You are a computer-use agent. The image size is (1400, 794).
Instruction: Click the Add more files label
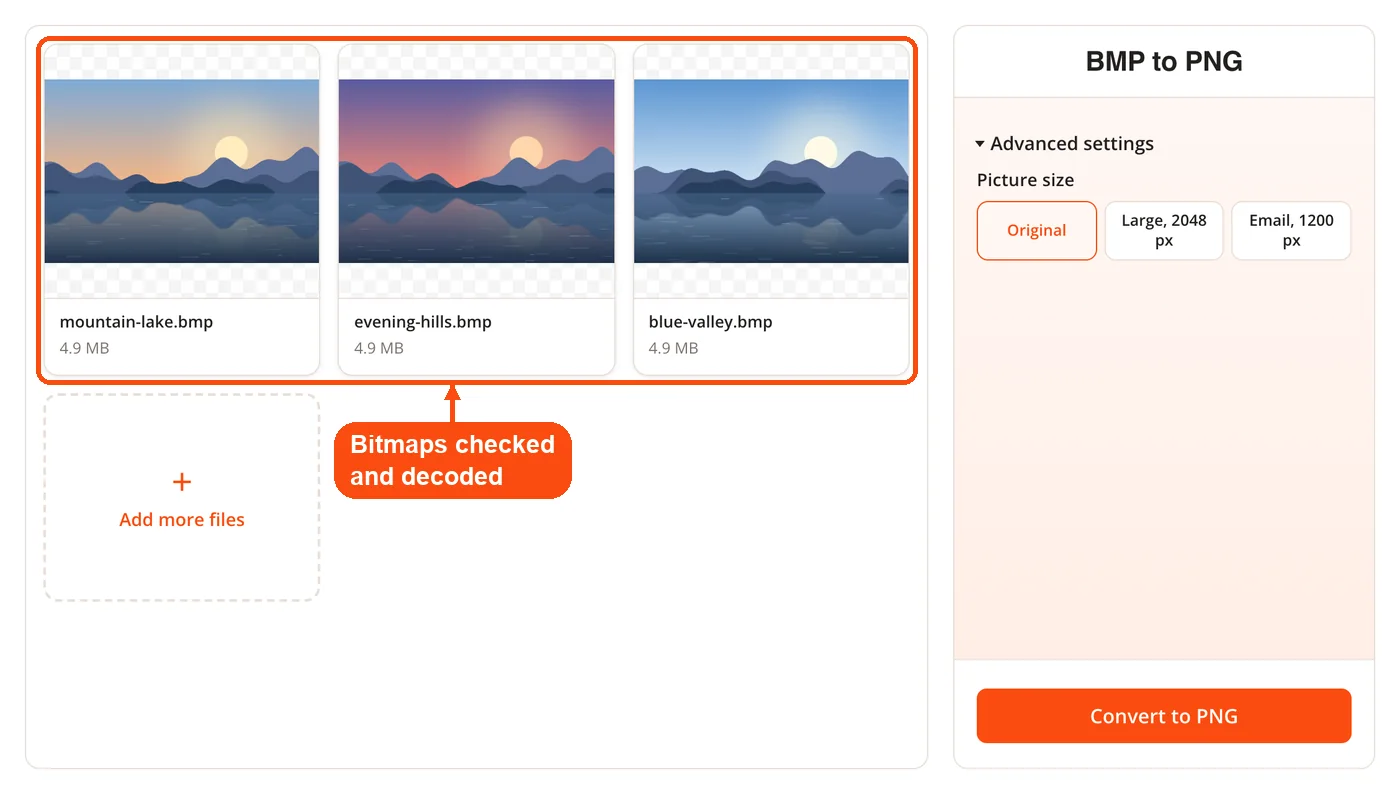pos(181,519)
